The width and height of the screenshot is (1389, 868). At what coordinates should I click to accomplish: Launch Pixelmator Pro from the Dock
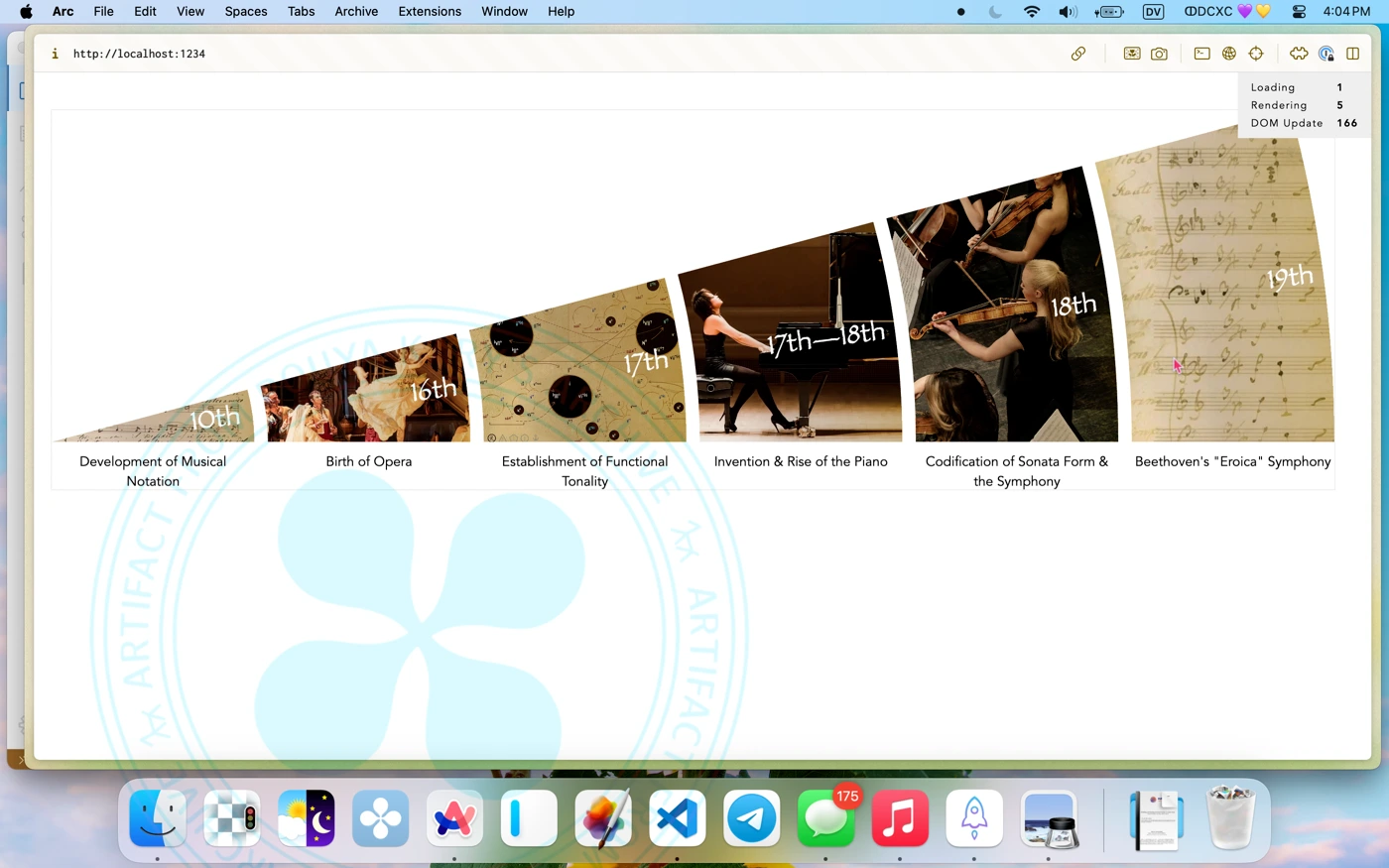coord(603,818)
